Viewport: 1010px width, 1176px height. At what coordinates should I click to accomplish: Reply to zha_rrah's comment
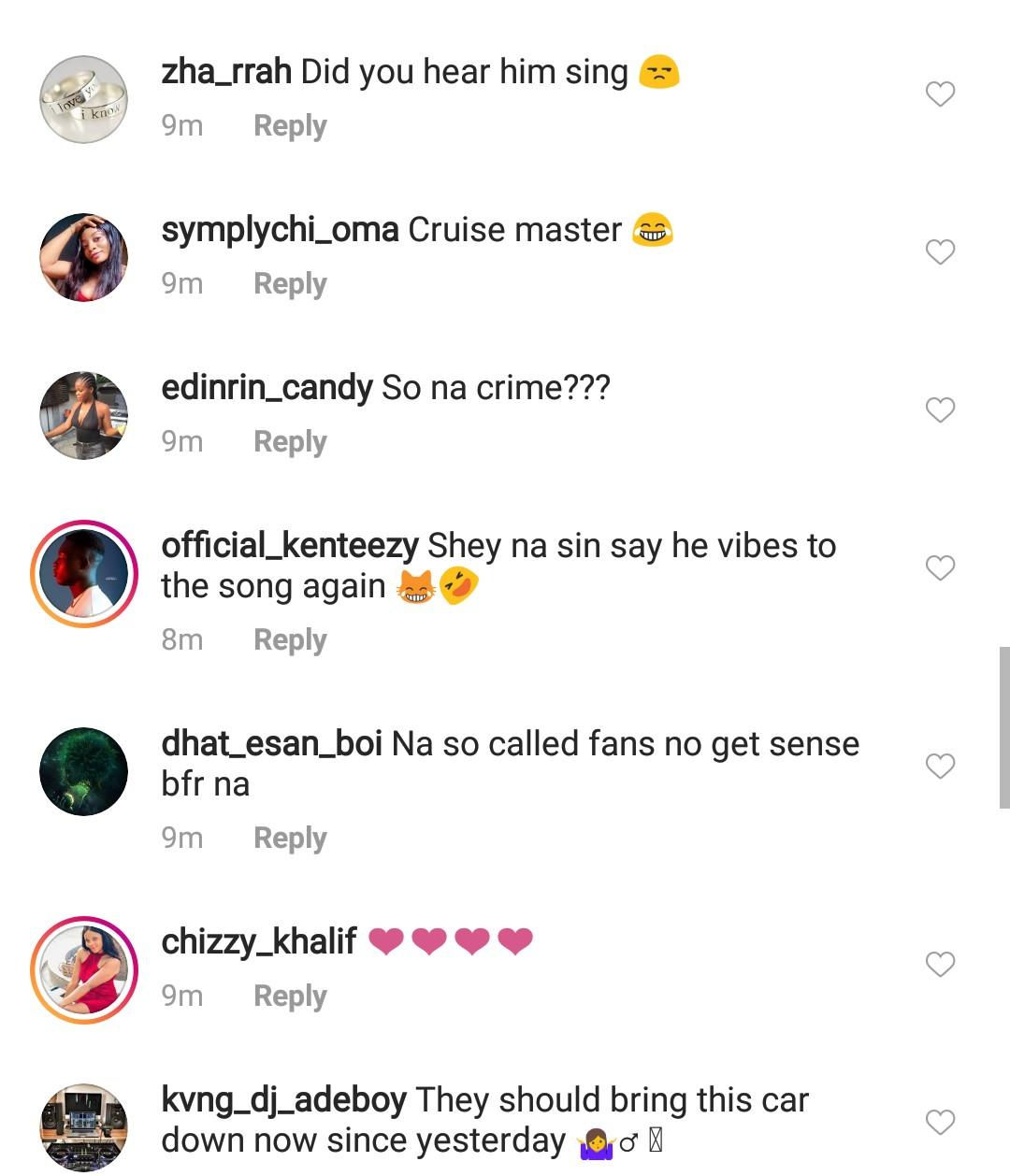tap(290, 126)
